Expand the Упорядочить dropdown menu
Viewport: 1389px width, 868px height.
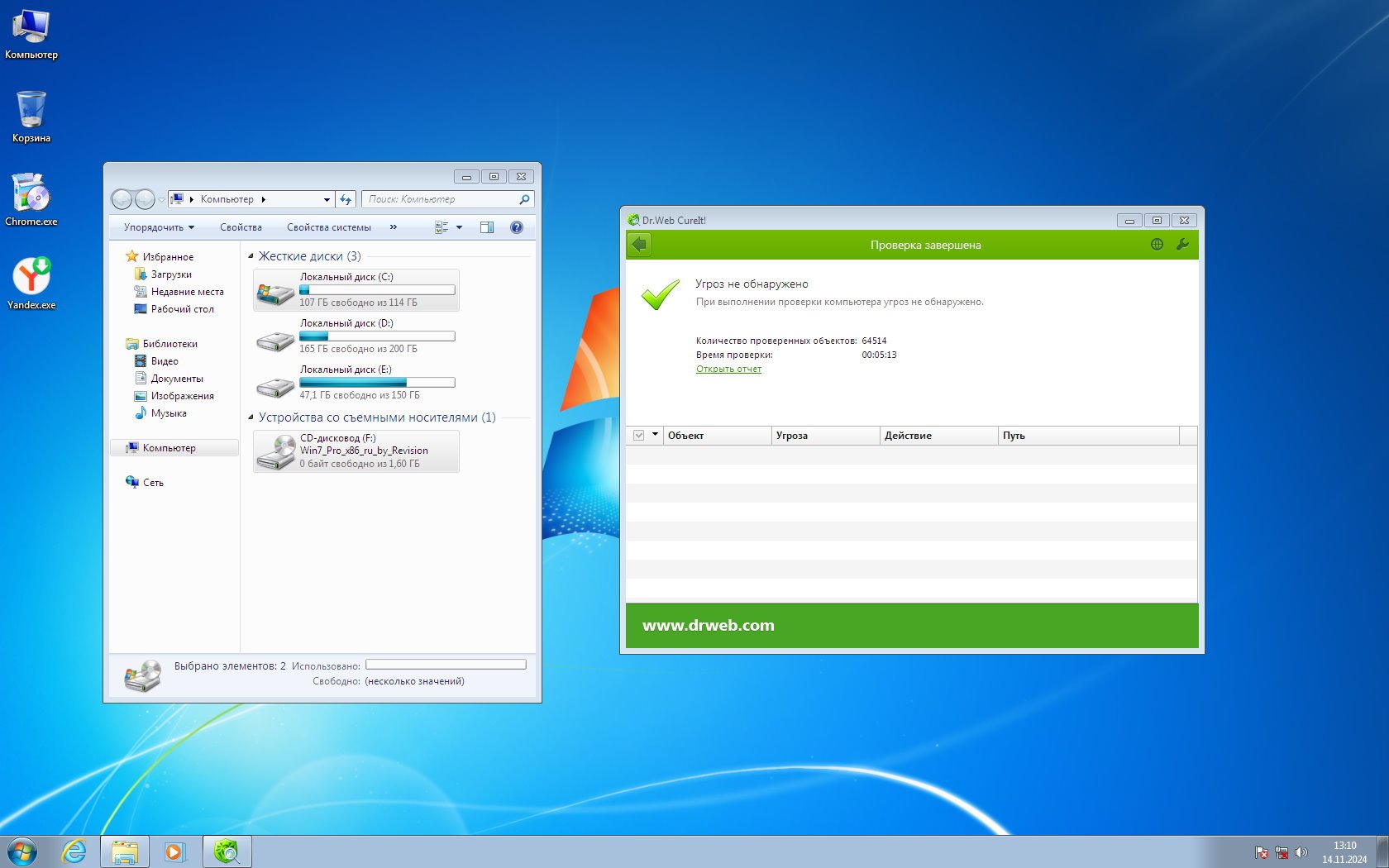click(159, 227)
